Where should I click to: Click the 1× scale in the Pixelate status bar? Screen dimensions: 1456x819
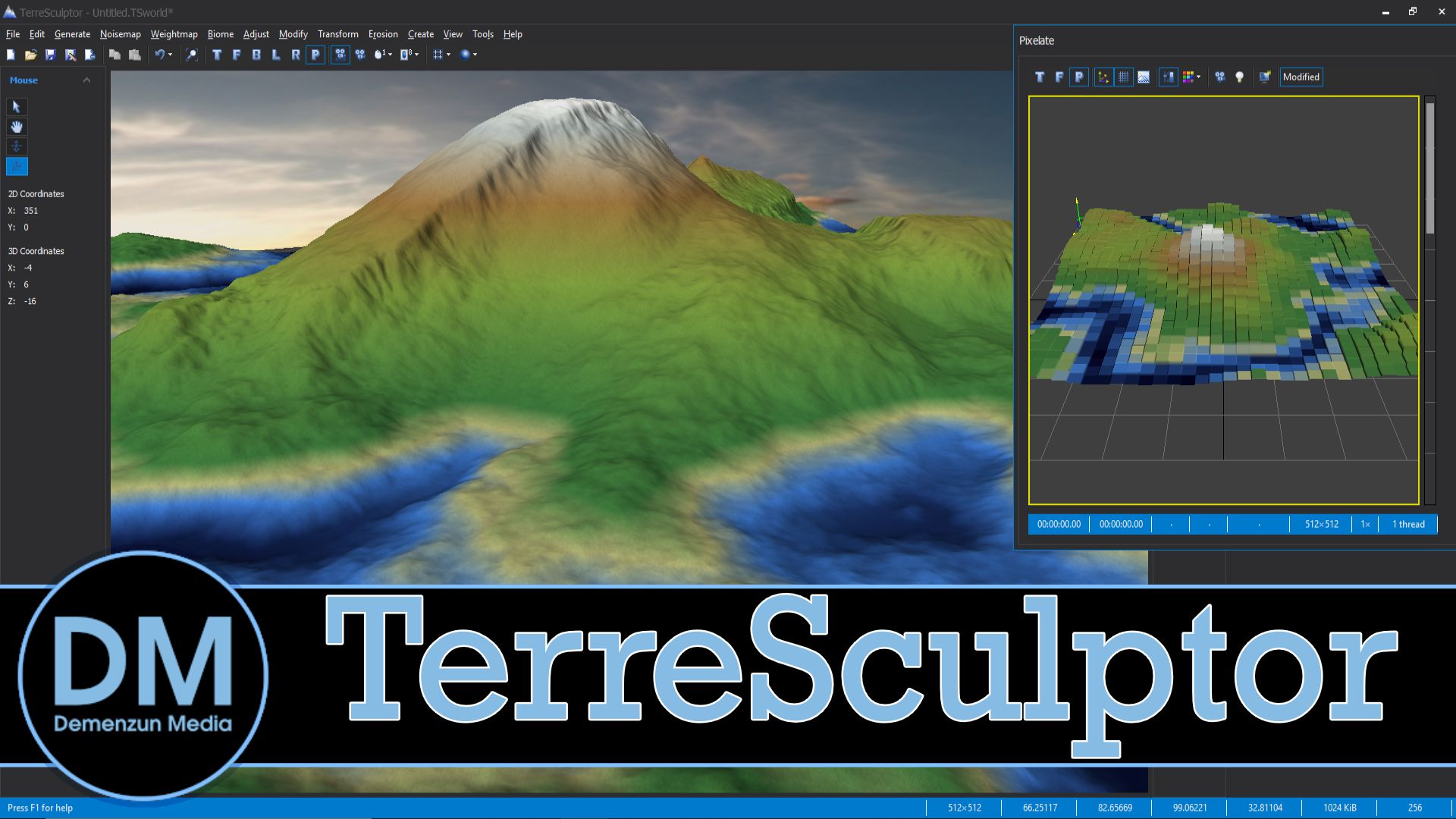click(x=1365, y=524)
